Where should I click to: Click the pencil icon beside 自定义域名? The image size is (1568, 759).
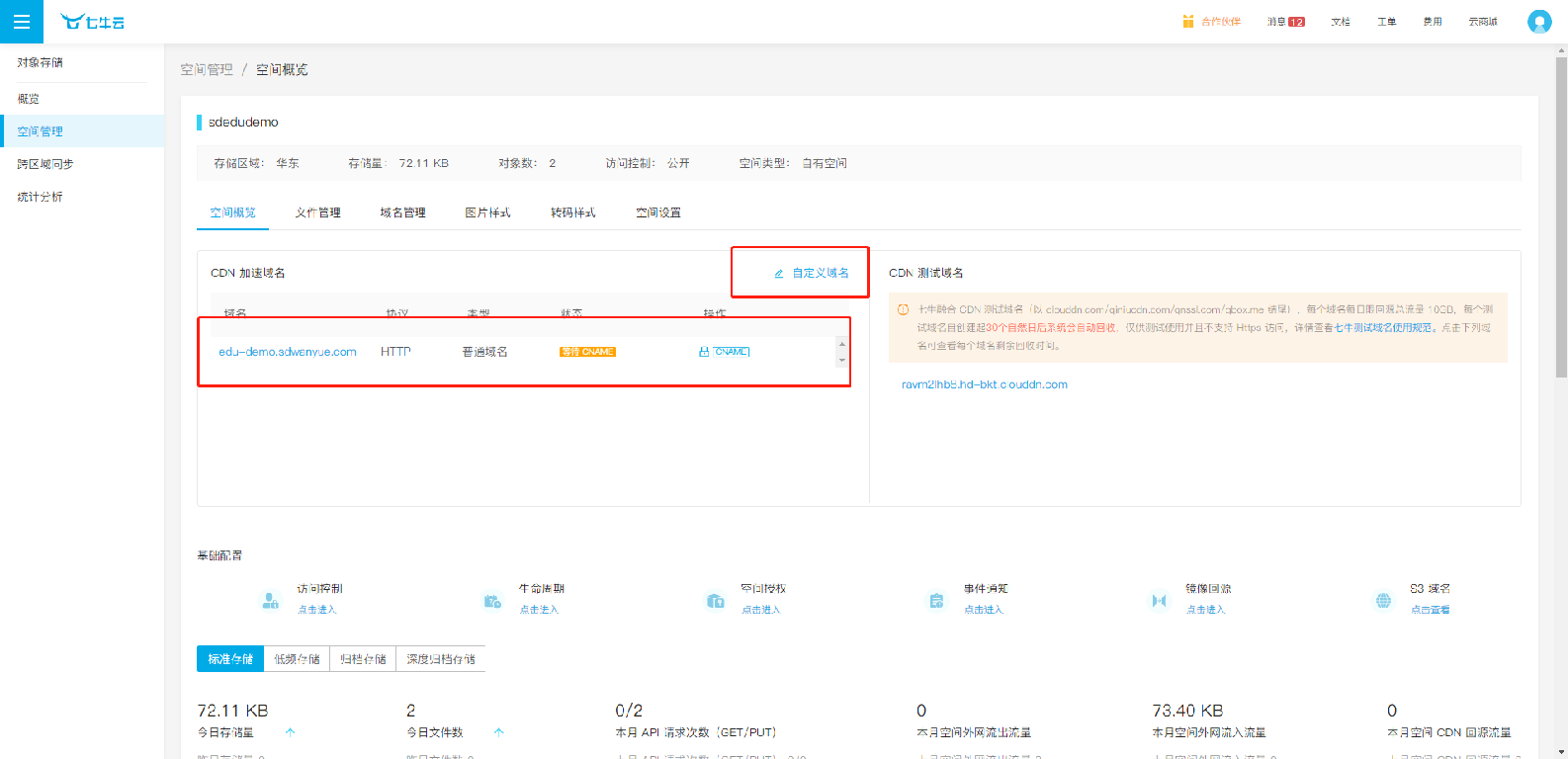(x=779, y=274)
